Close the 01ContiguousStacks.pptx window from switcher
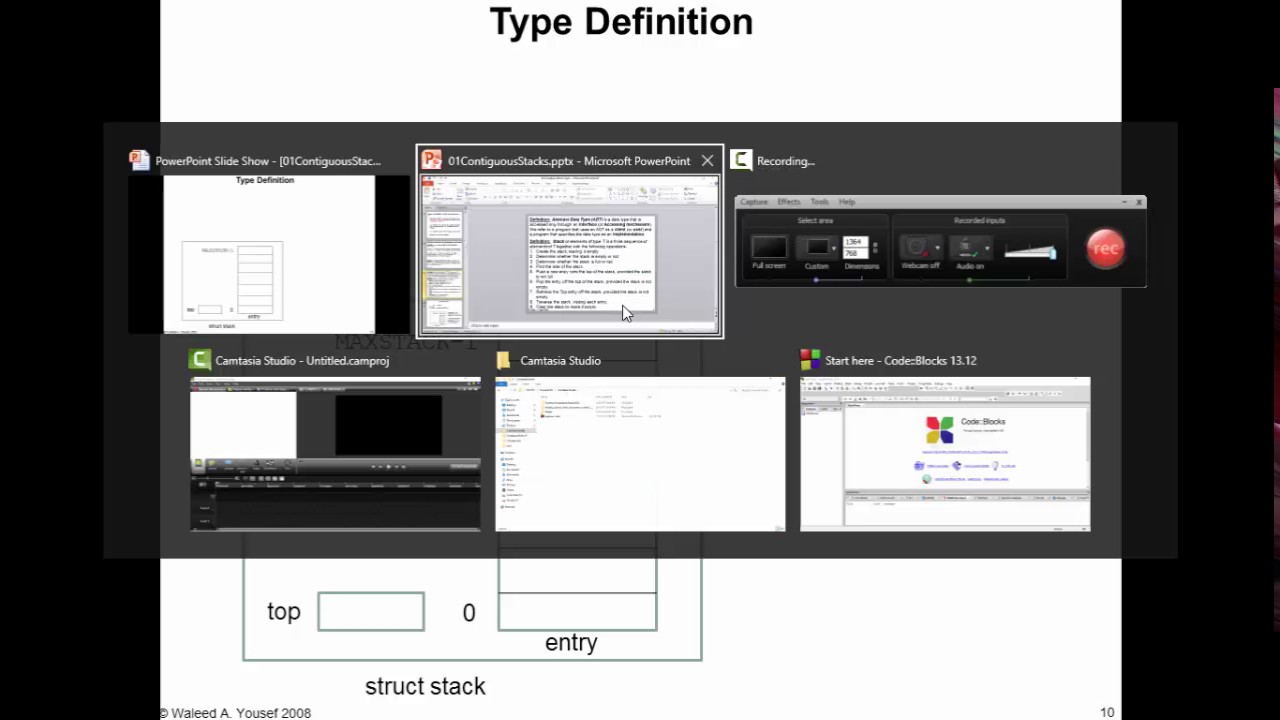Image resolution: width=1280 pixels, height=720 pixels. click(x=707, y=161)
